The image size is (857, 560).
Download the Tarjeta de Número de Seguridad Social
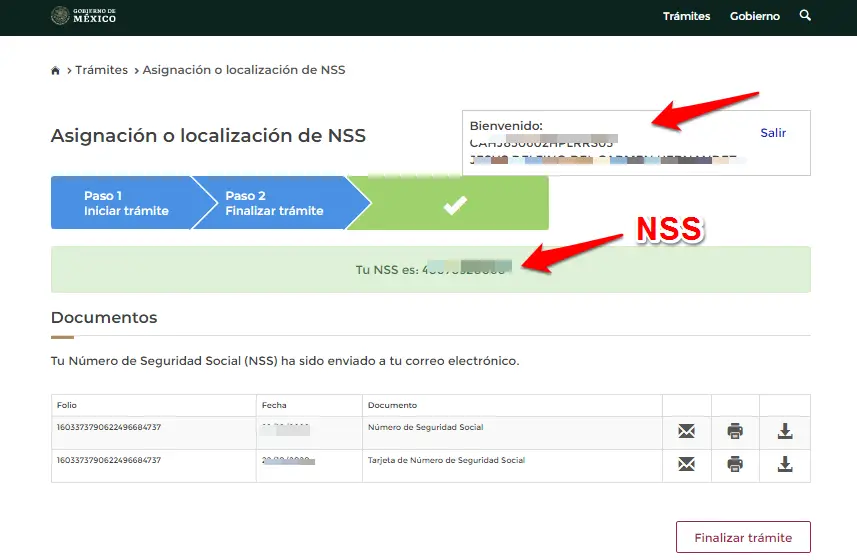coord(785,464)
